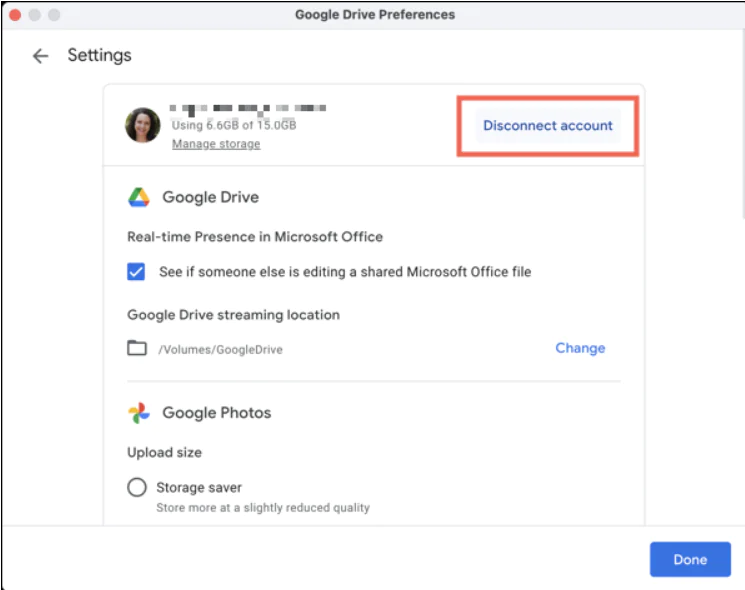Viewport: 745px width, 590px height.
Task: Click the Done button
Action: coord(690,559)
